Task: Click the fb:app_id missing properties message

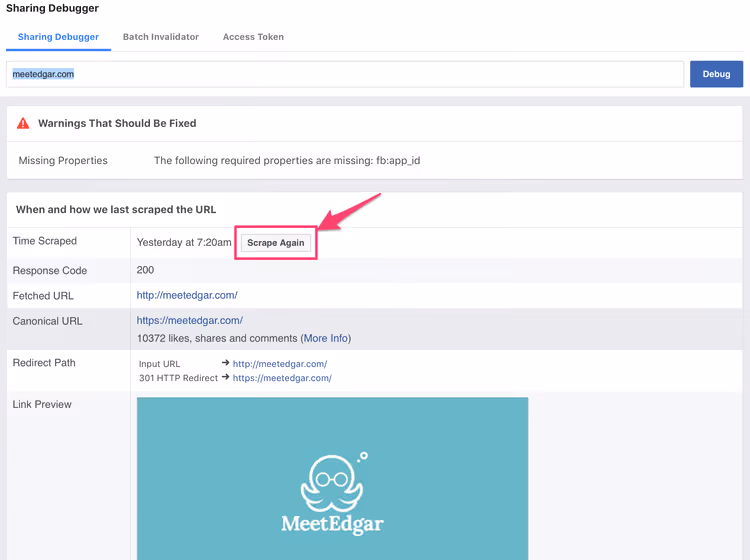Action: (287, 161)
